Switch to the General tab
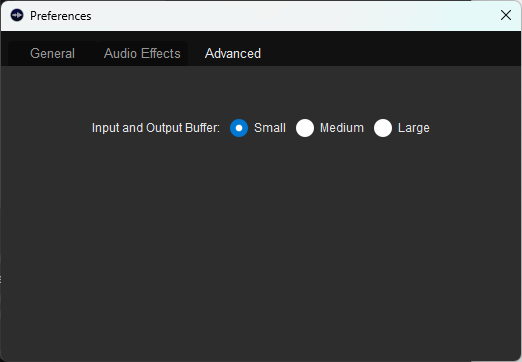 point(52,53)
